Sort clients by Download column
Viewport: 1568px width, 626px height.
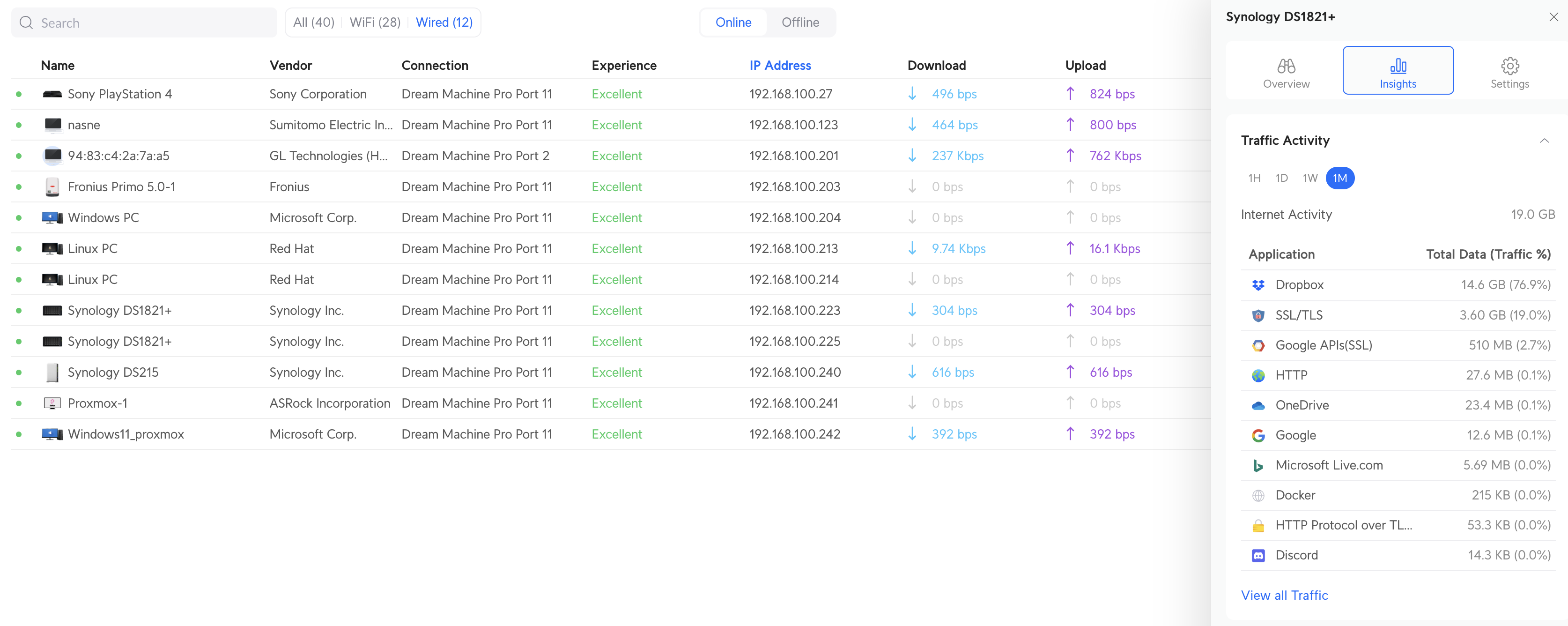click(936, 65)
